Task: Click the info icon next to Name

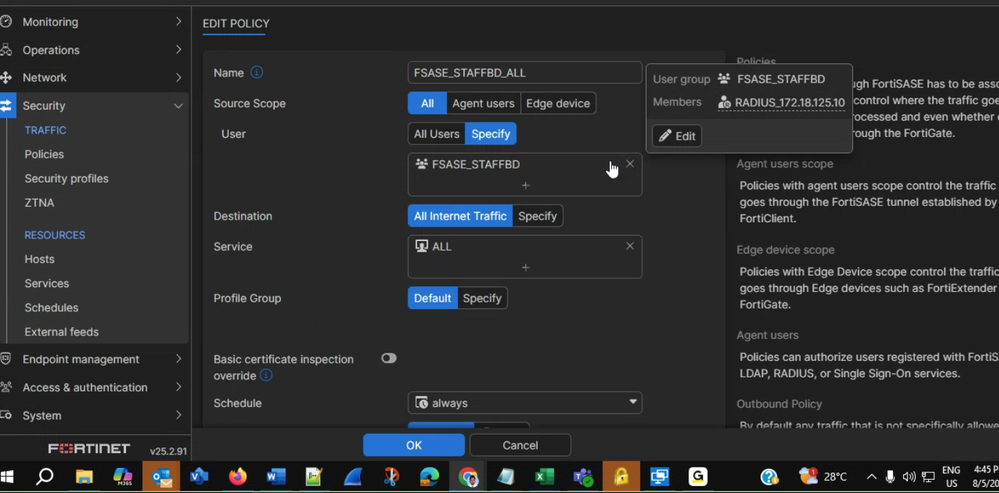Action: pyautogui.click(x=257, y=73)
